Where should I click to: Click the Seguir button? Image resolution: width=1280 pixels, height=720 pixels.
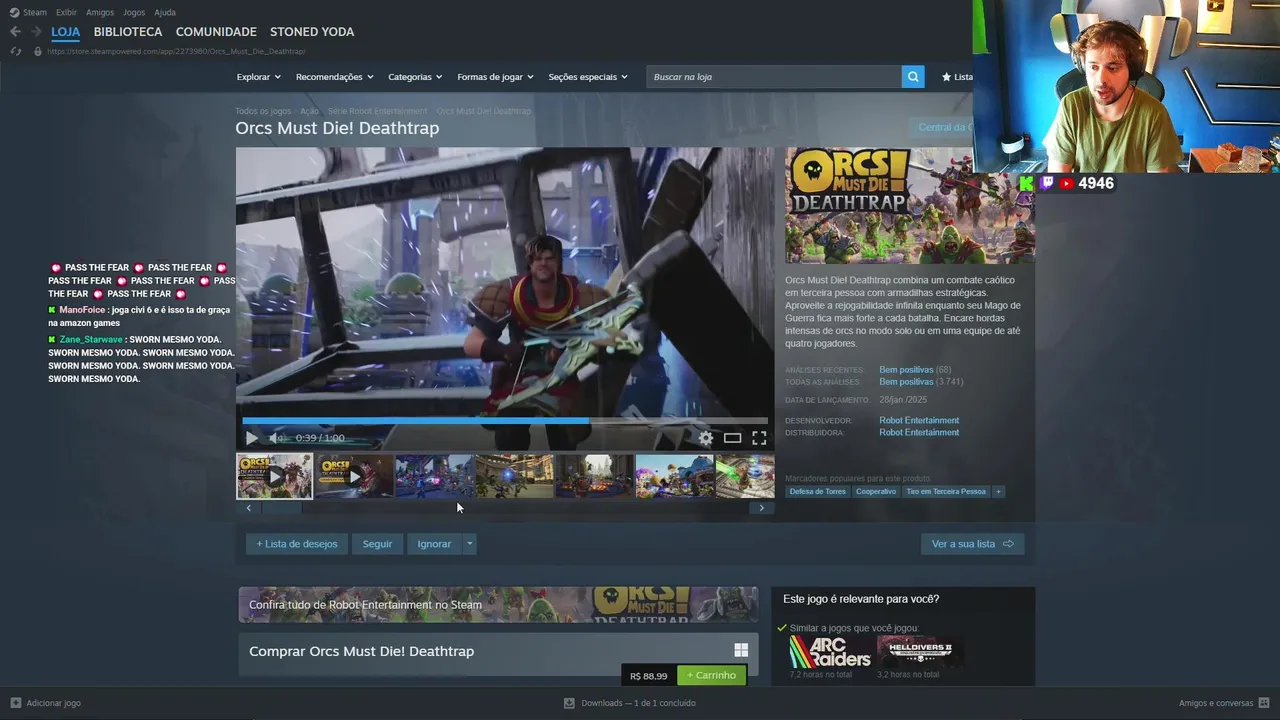pos(377,544)
